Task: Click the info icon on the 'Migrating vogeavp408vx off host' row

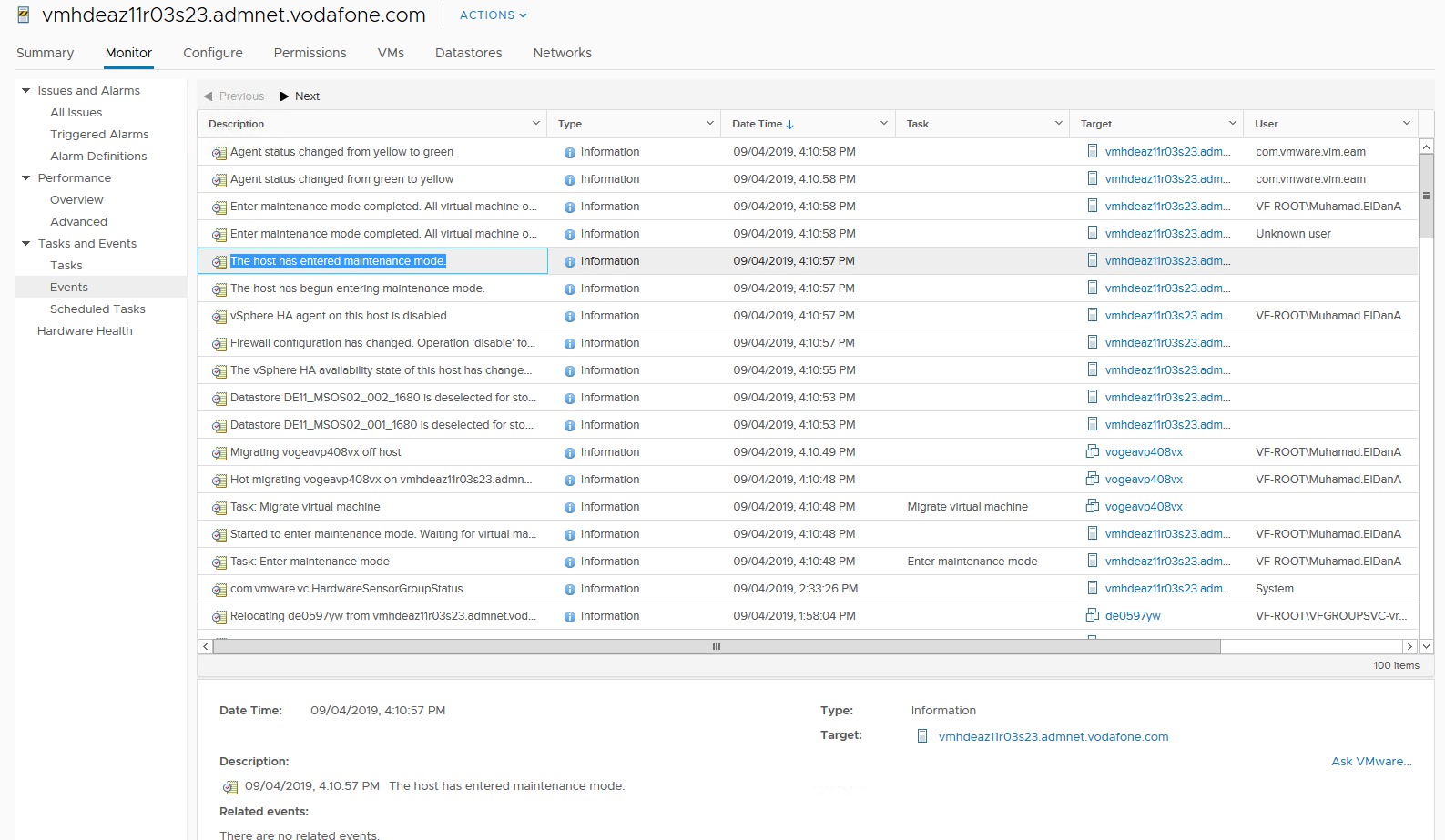Action: (x=569, y=453)
